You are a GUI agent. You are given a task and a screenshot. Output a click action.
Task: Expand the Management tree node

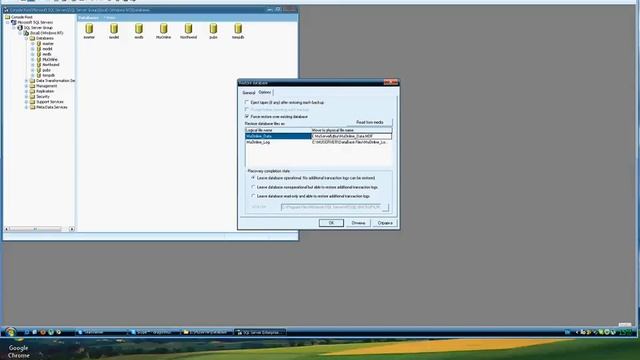27,86
